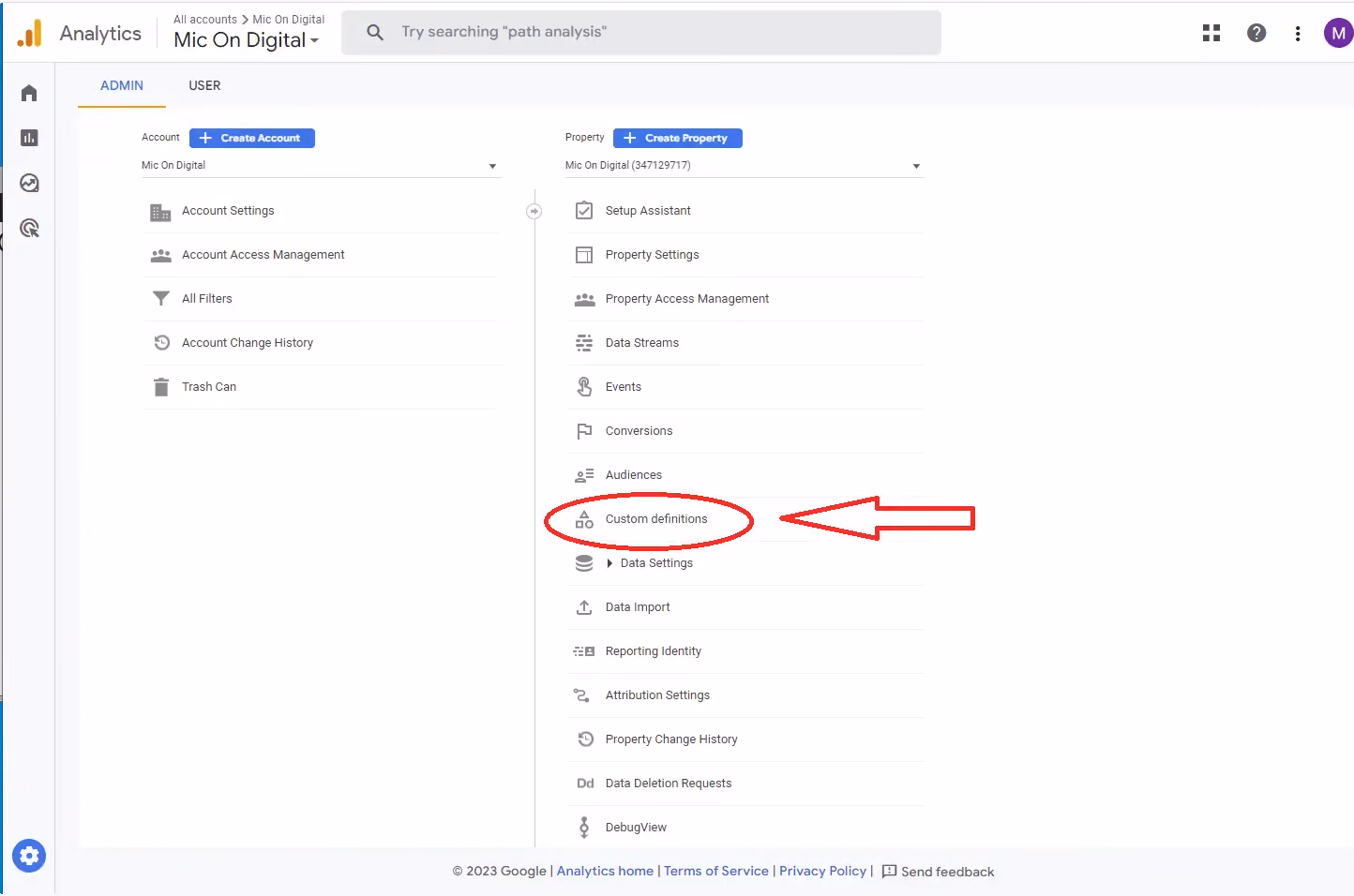The width and height of the screenshot is (1354, 896).
Task: Open the Google apps grid icon
Action: point(1211,33)
